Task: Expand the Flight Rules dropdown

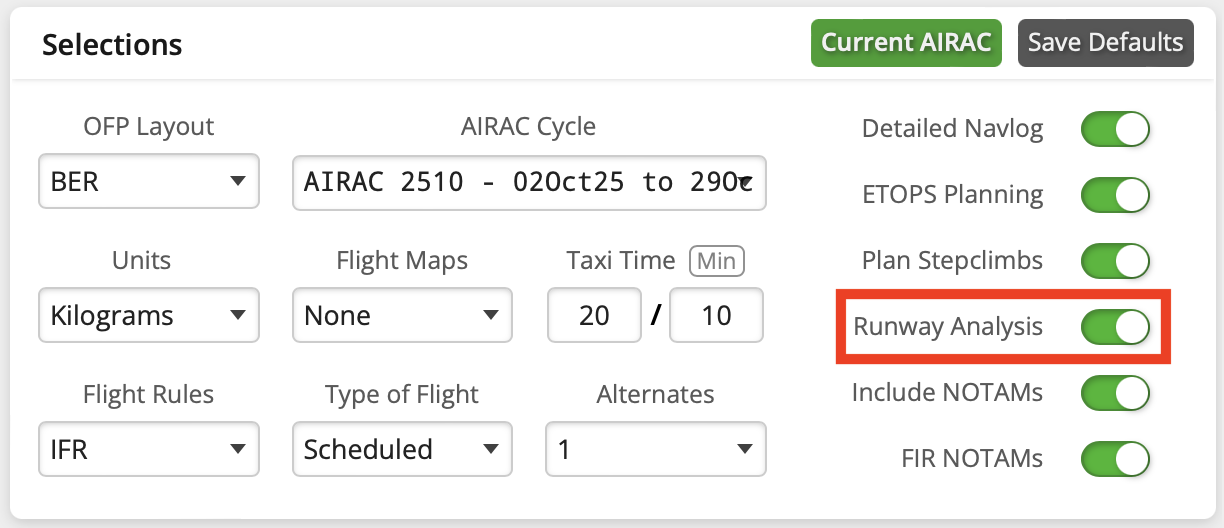Action: (x=148, y=449)
